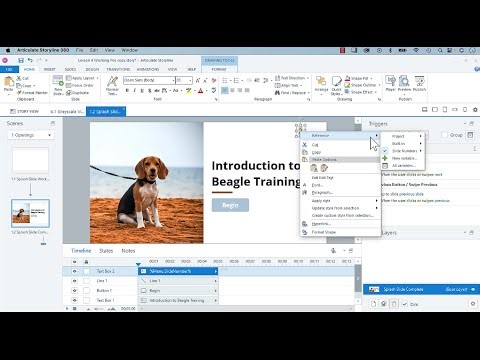Click the layer properties gear in the Layers panel
The width and height of the screenshot is (480, 360).
473,304
